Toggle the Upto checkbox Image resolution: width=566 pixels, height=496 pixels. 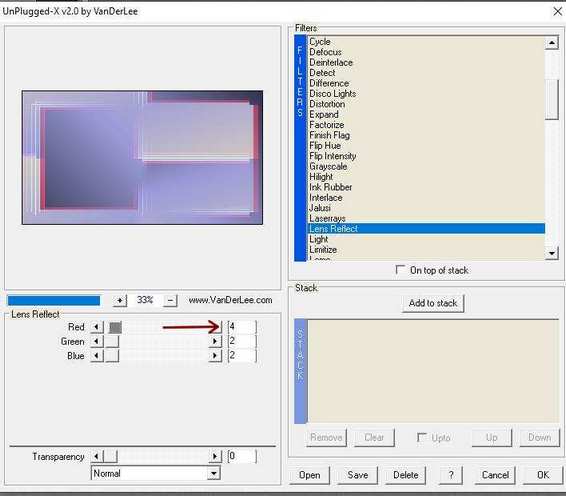[422, 438]
